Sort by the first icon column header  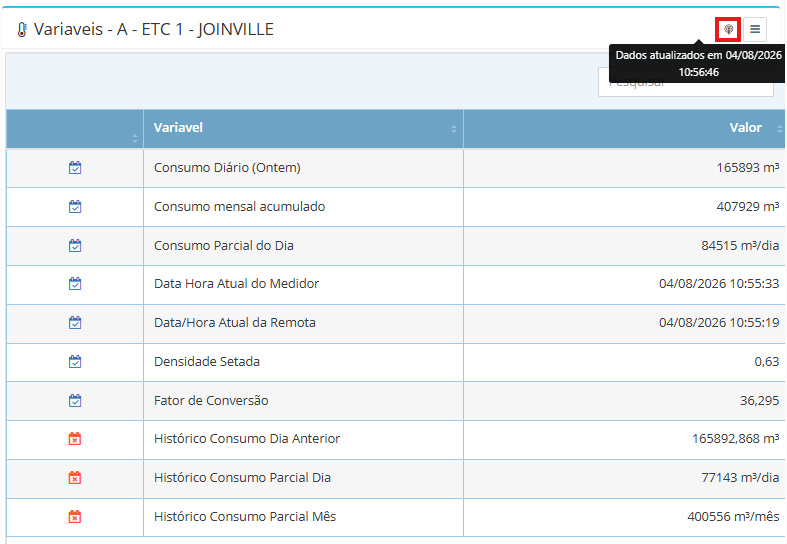(x=75, y=128)
